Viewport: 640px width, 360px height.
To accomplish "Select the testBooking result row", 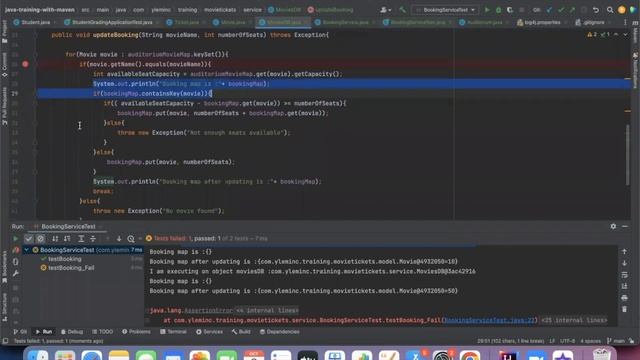I will 64,259.
